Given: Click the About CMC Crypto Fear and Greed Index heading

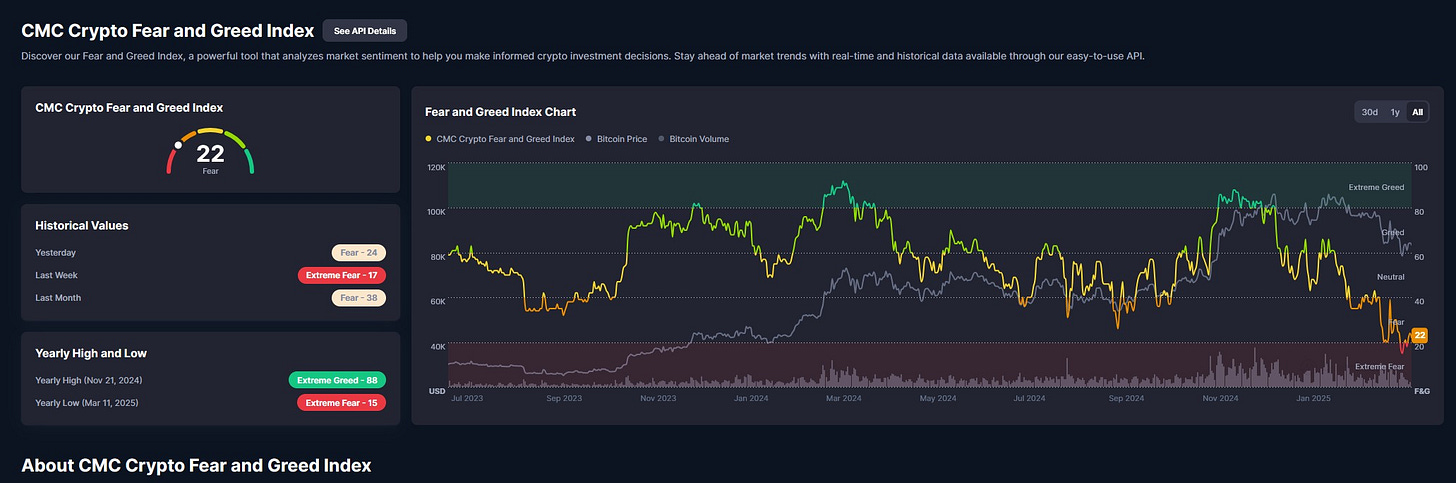Looking at the screenshot, I should pos(196,465).
